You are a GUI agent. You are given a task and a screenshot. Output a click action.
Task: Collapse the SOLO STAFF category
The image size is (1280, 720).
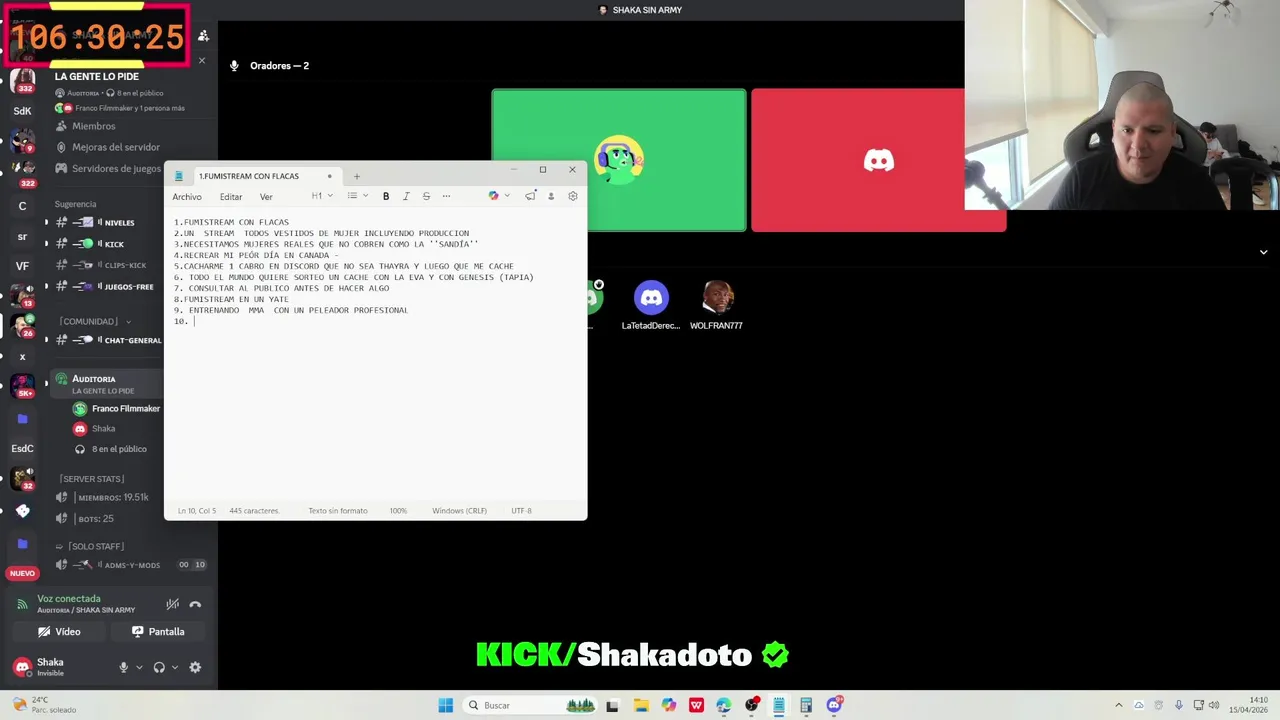tap(91, 546)
